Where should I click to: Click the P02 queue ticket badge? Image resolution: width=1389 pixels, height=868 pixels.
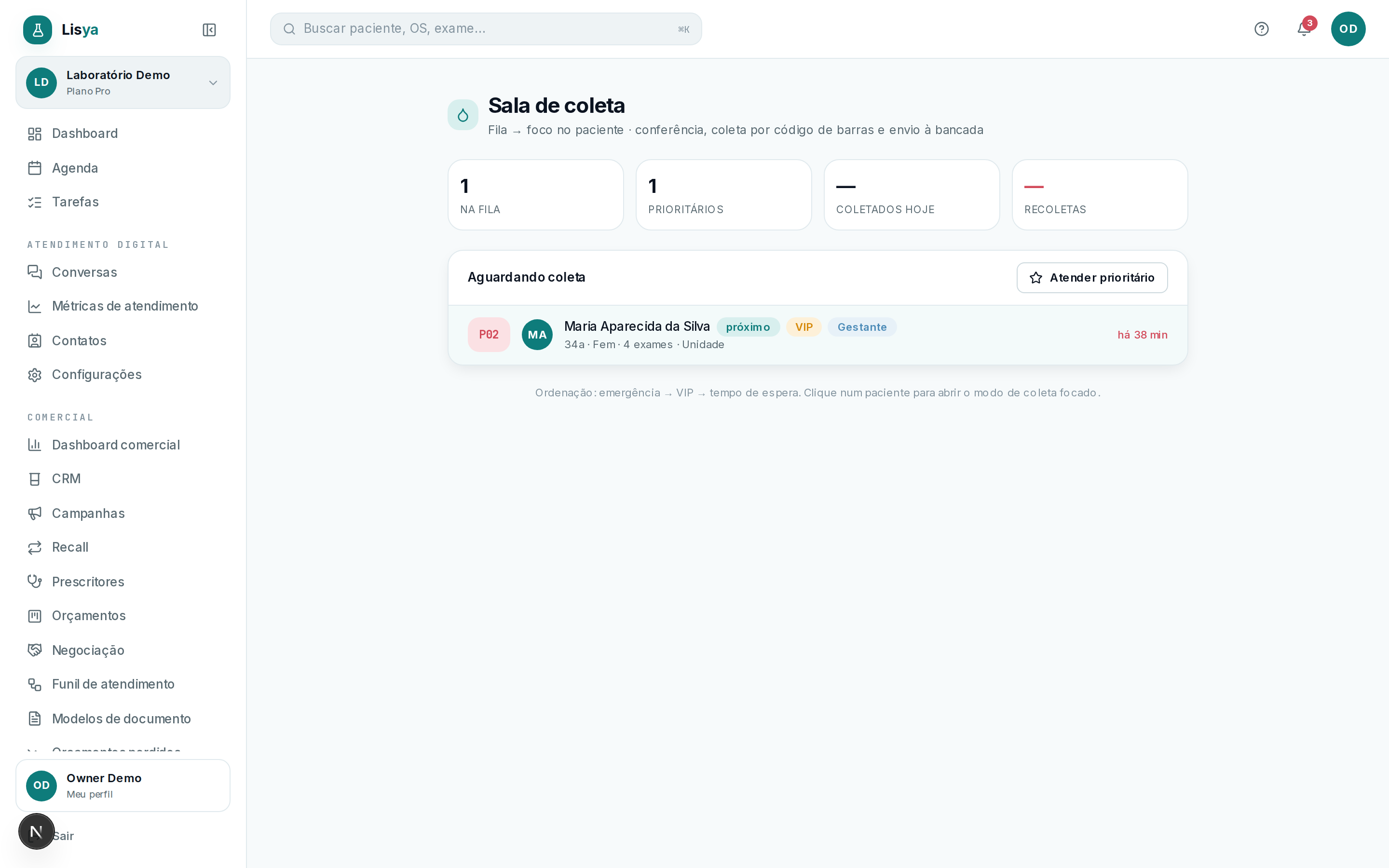(489, 335)
